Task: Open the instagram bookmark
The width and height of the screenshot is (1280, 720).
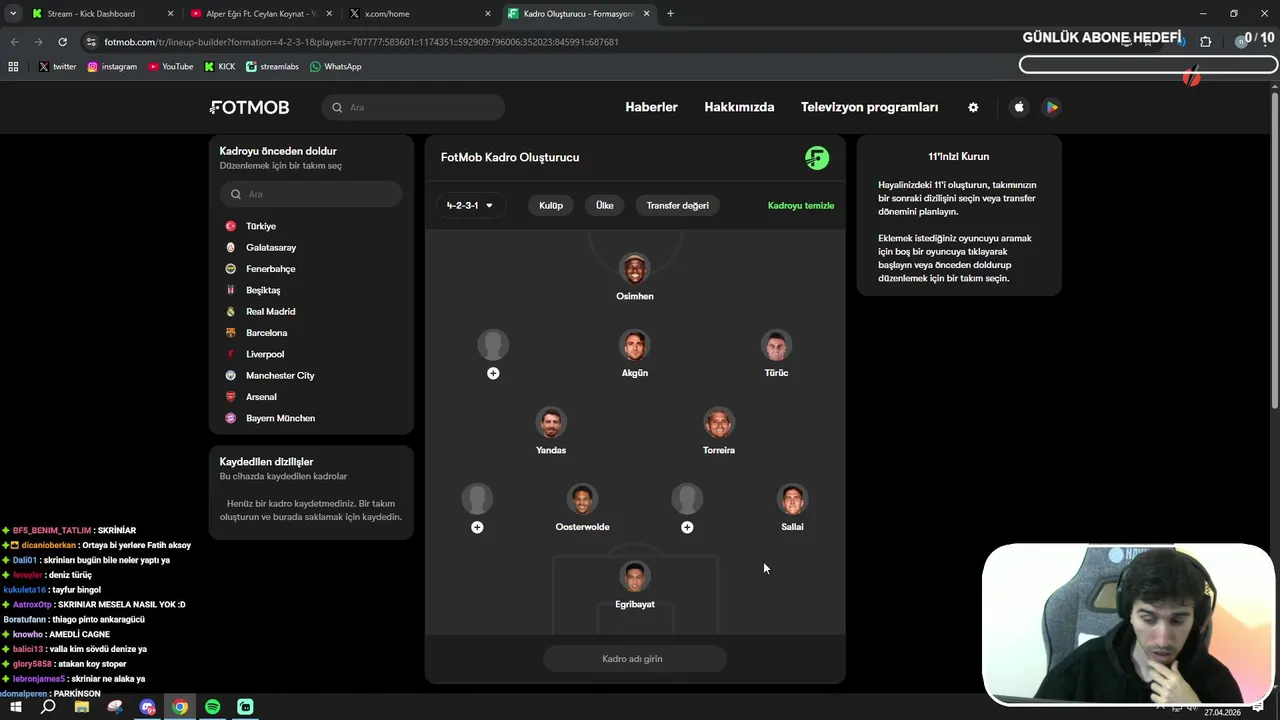Action: point(112,67)
